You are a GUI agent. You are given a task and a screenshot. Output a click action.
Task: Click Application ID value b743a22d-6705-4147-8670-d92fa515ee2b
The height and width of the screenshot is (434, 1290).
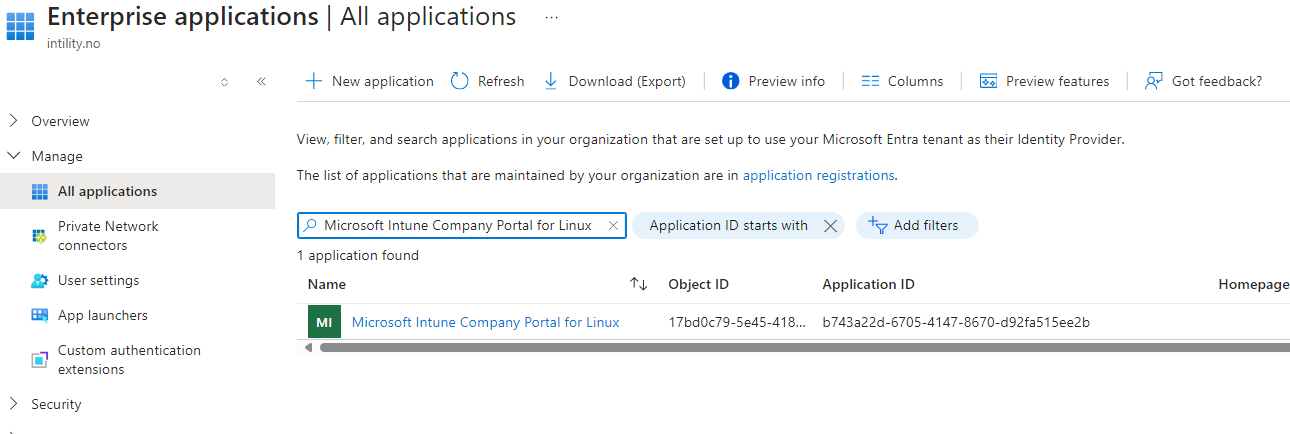coord(956,322)
